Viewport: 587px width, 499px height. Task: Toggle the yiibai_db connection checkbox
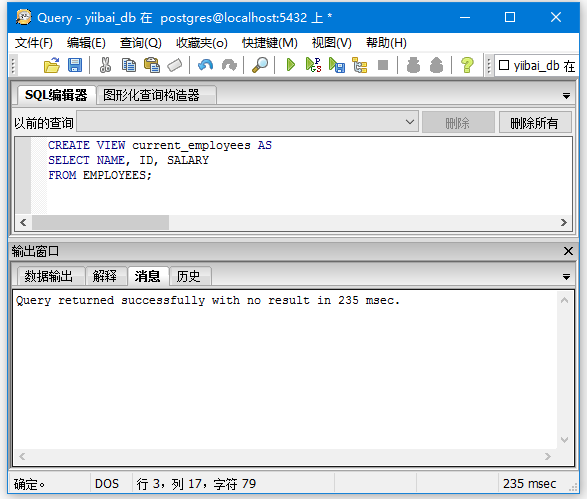[x=504, y=65]
